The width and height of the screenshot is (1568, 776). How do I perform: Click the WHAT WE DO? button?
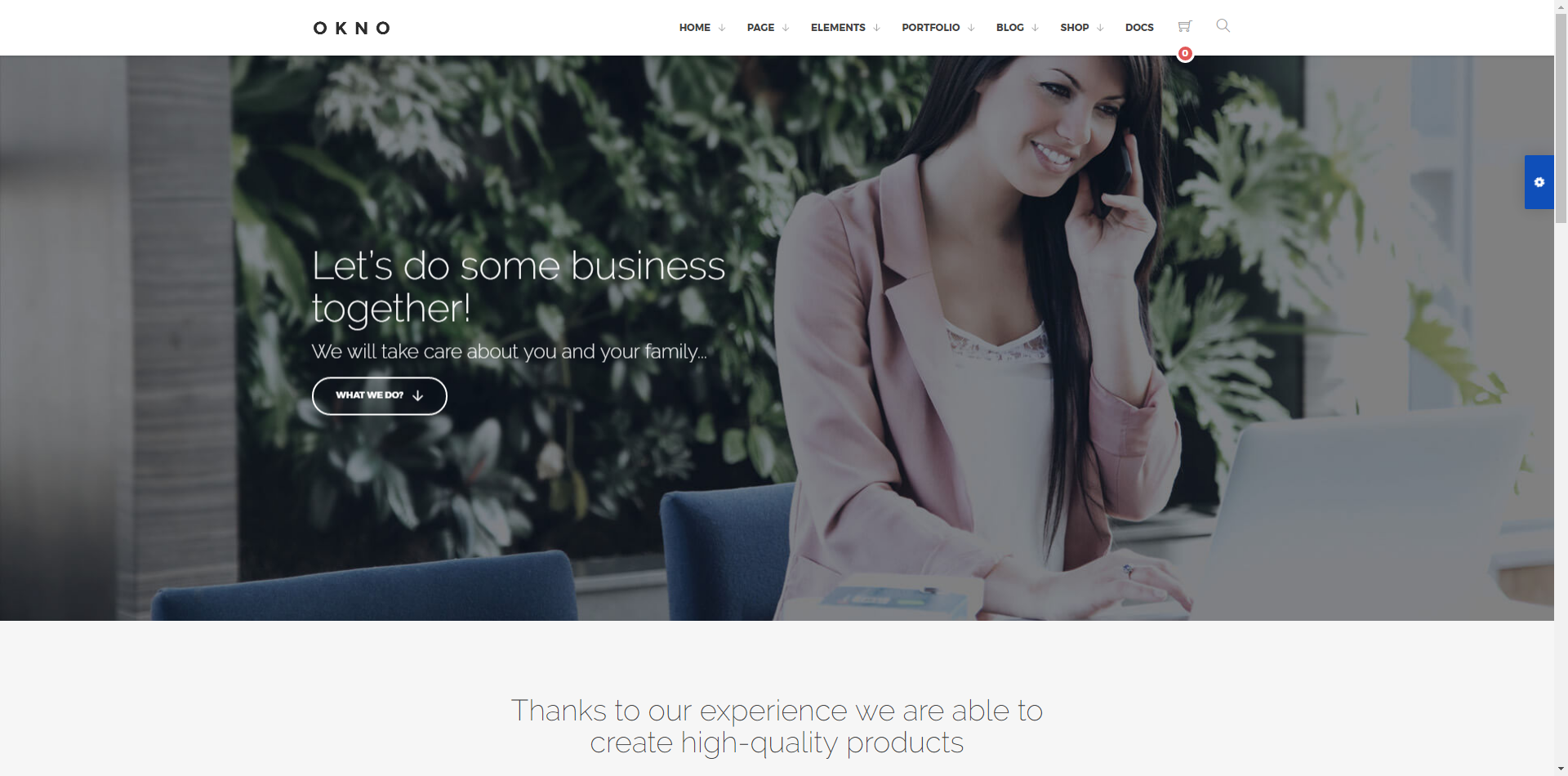point(380,396)
